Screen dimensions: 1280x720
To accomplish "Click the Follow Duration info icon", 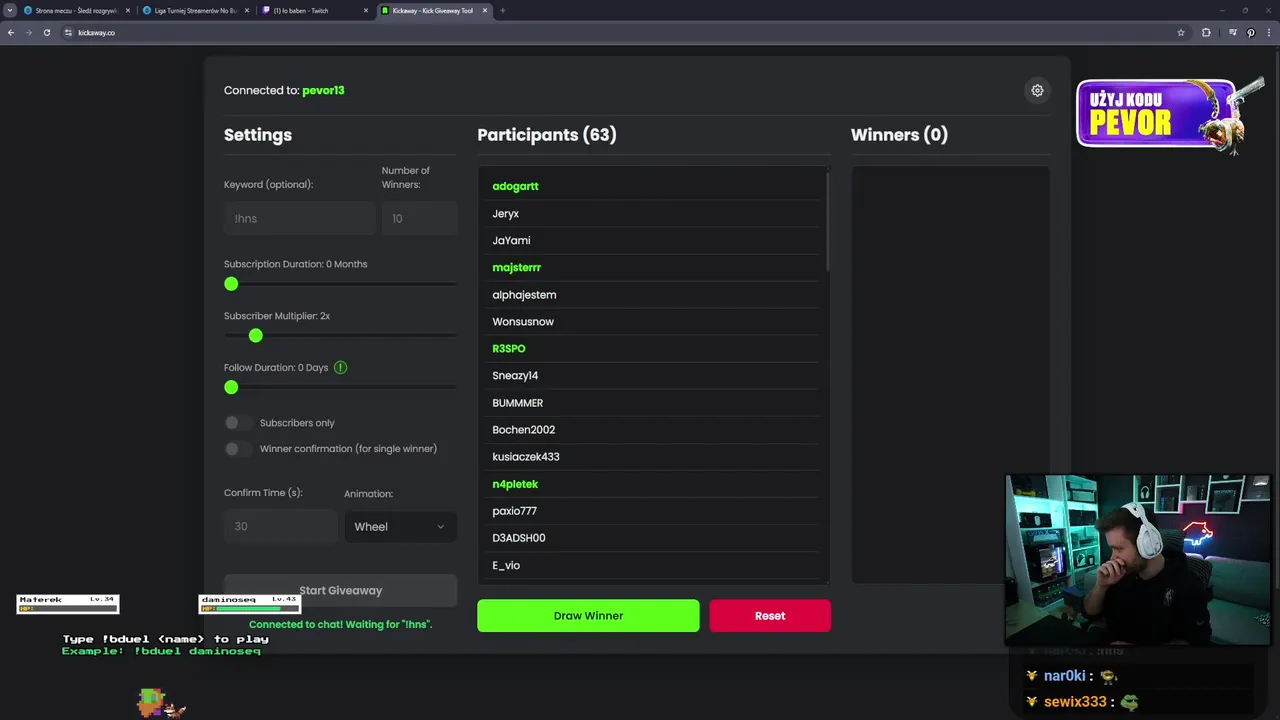I will coord(340,367).
